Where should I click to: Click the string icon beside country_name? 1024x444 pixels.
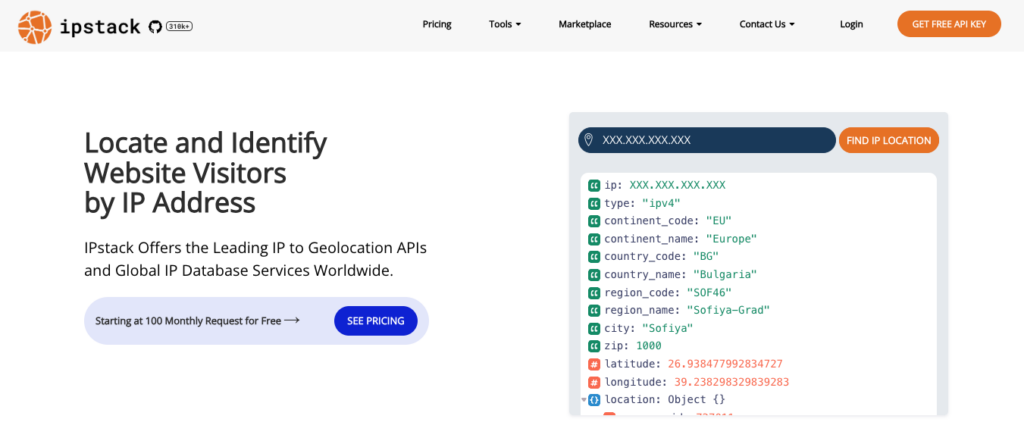point(594,274)
